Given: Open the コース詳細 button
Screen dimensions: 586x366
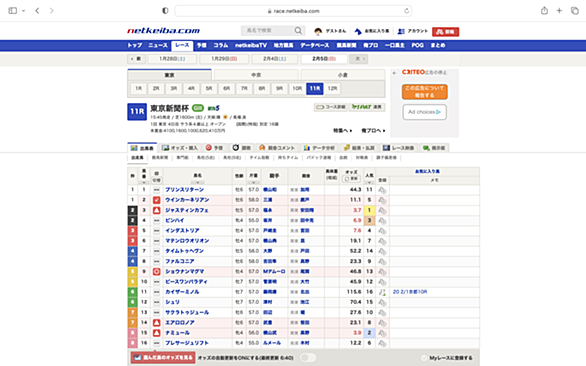Looking at the screenshot, I should point(331,107).
